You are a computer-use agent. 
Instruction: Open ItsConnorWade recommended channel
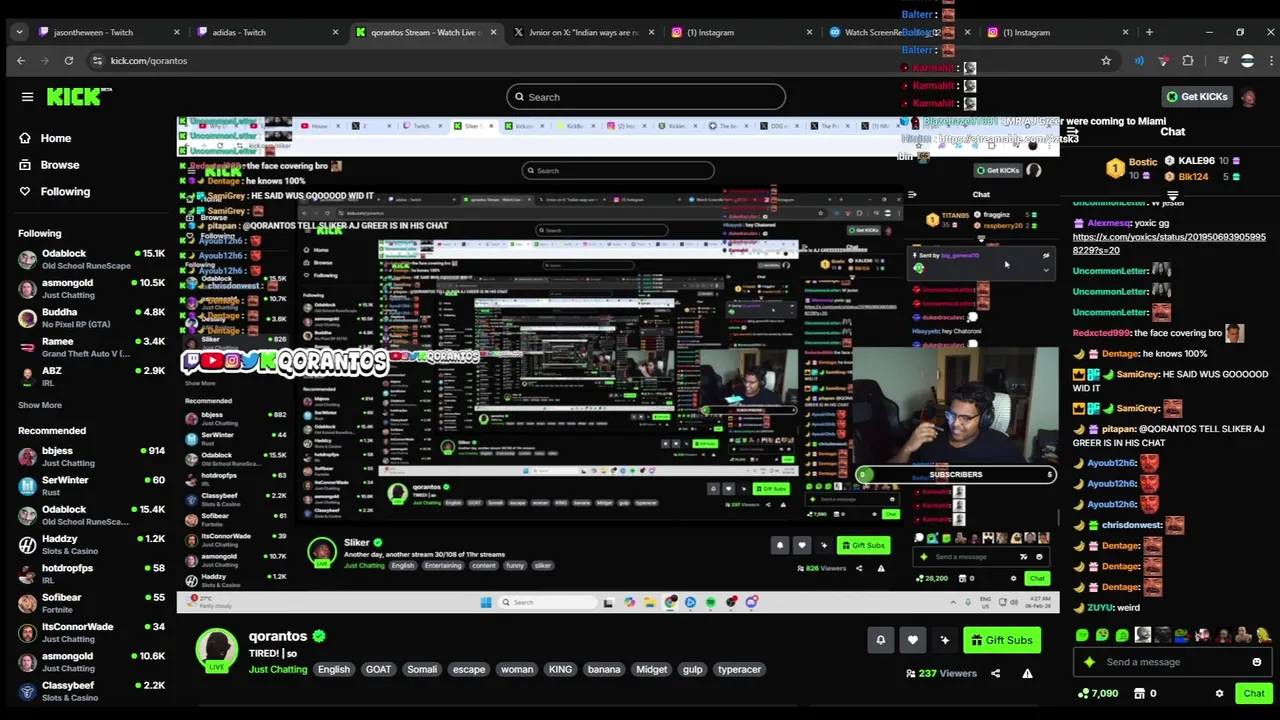click(91, 632)
